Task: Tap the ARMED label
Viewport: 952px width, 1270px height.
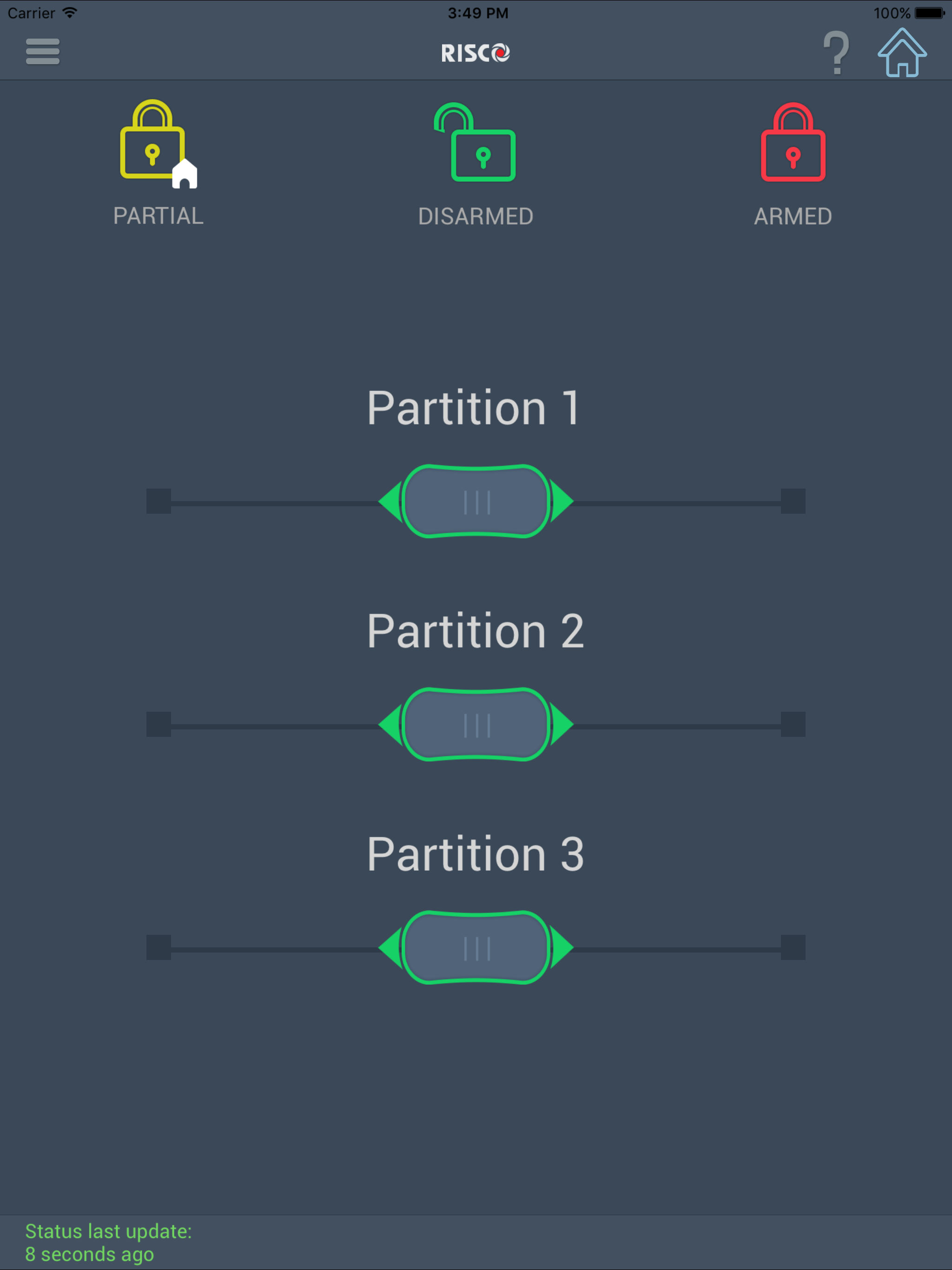Action: click(793, 217)
